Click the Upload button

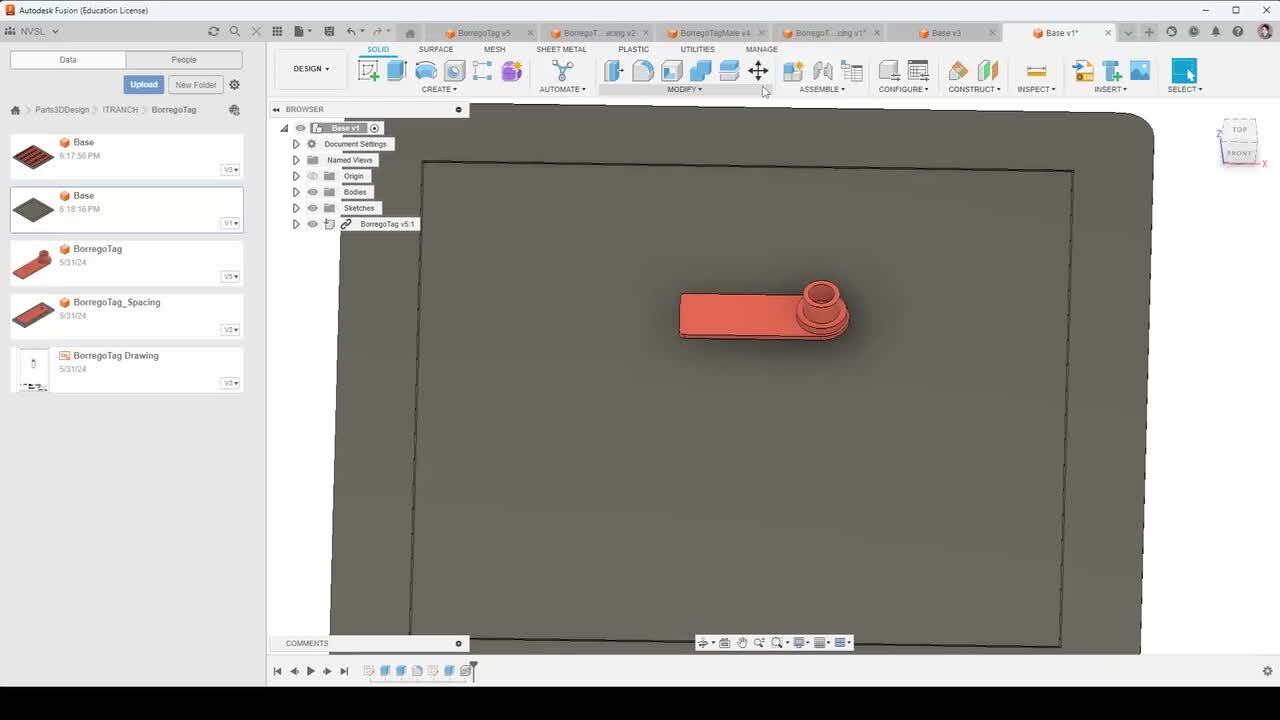coord(143,85)
